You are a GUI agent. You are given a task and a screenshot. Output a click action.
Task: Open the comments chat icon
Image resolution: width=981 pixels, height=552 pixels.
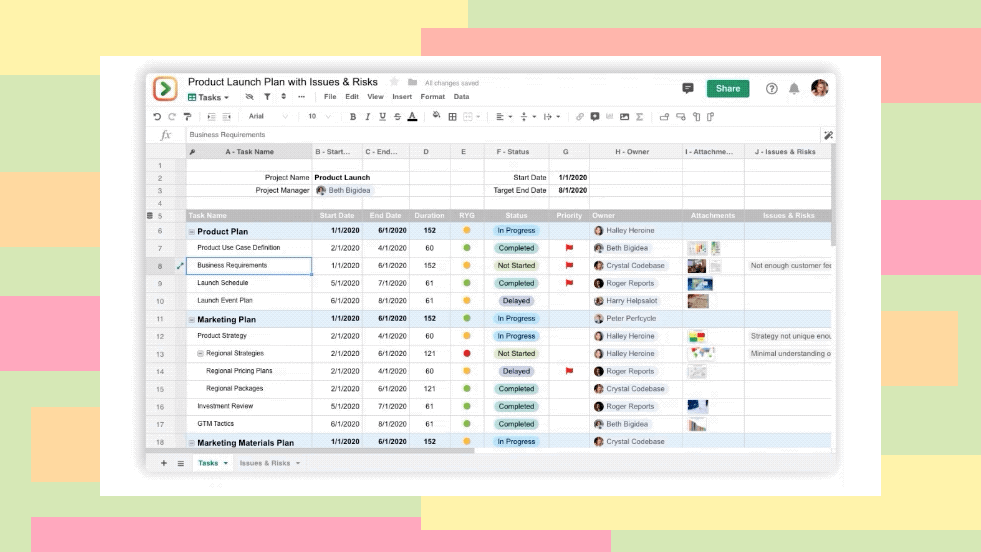(x=688, y=88)
